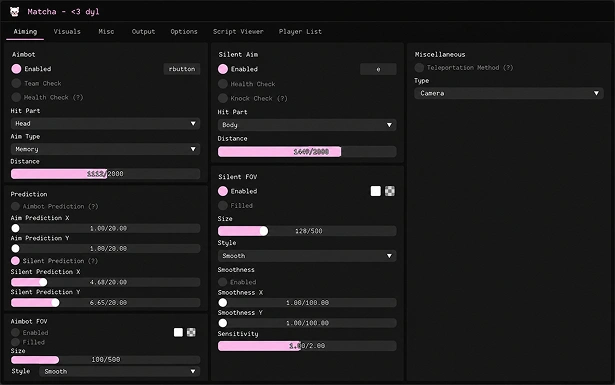615x385 pixels.
Task: Toggle Aimbot Prediction on
Action: (x=15, y=206)
